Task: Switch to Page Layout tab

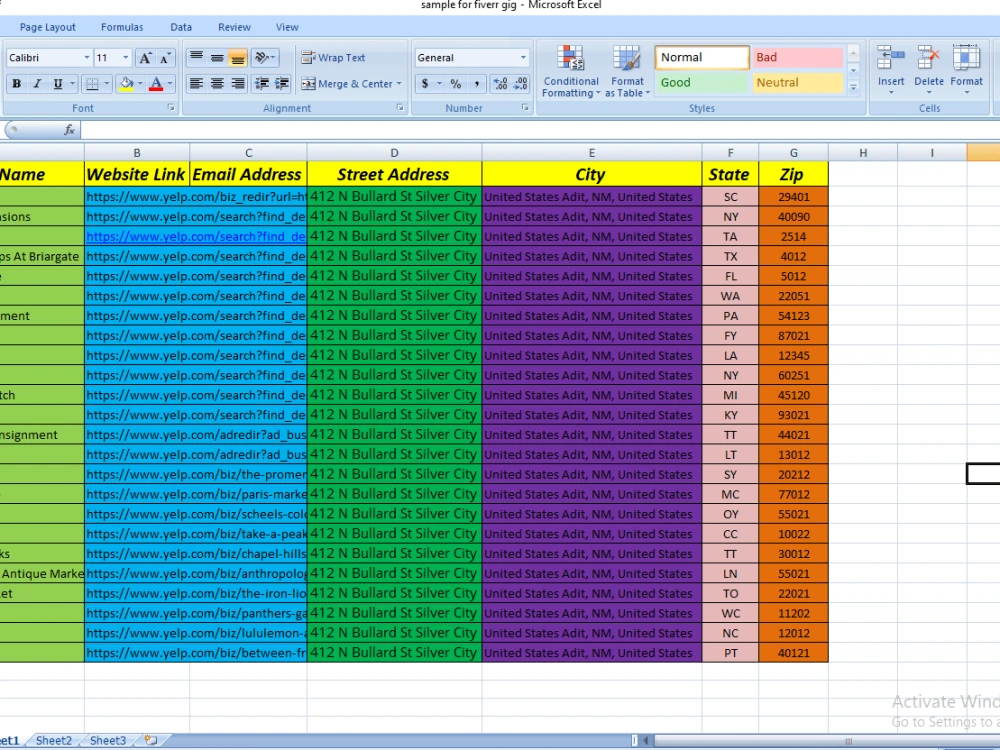Action: [48, 27]
